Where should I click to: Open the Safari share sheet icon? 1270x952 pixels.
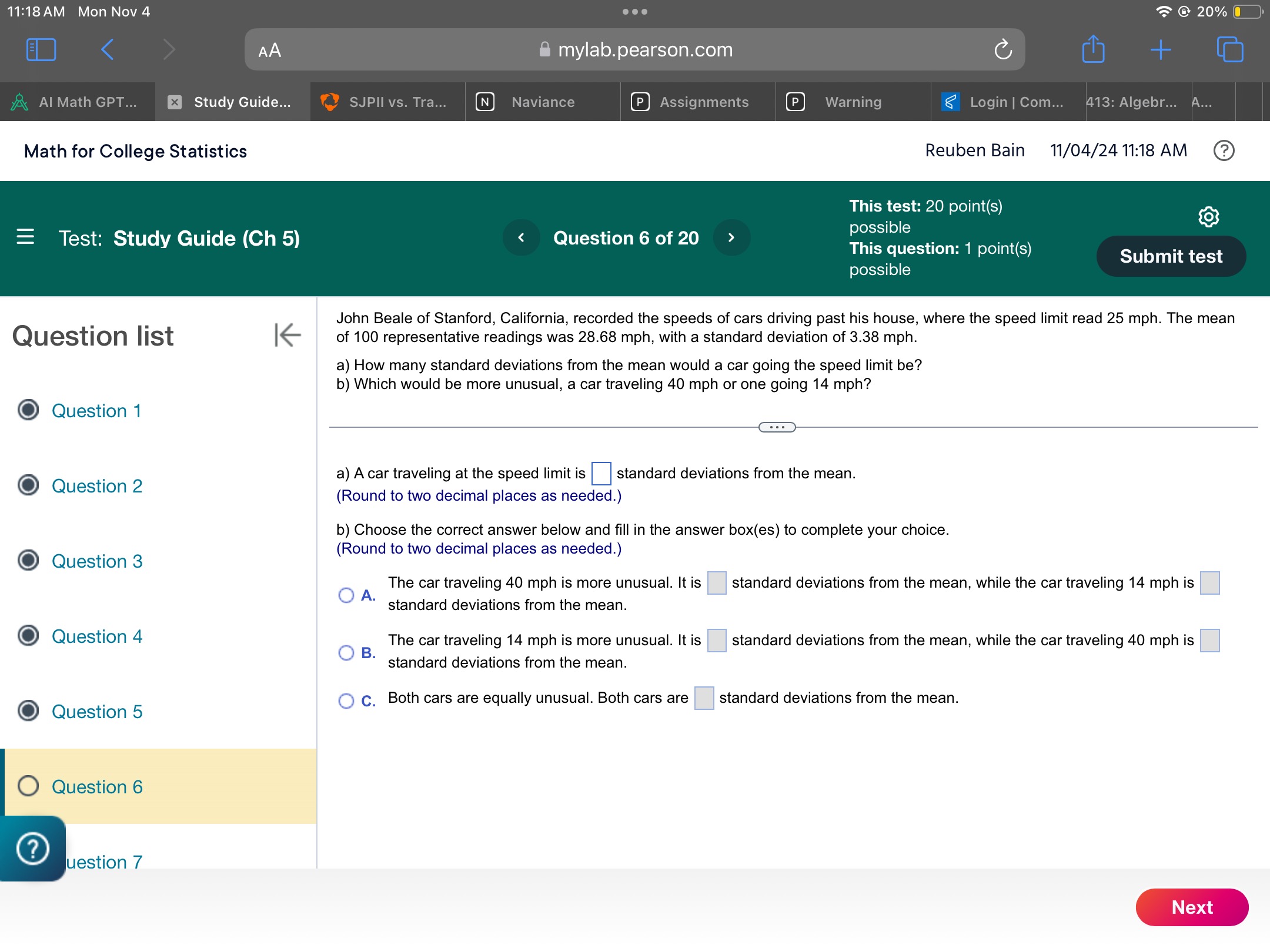point(1093,49)
